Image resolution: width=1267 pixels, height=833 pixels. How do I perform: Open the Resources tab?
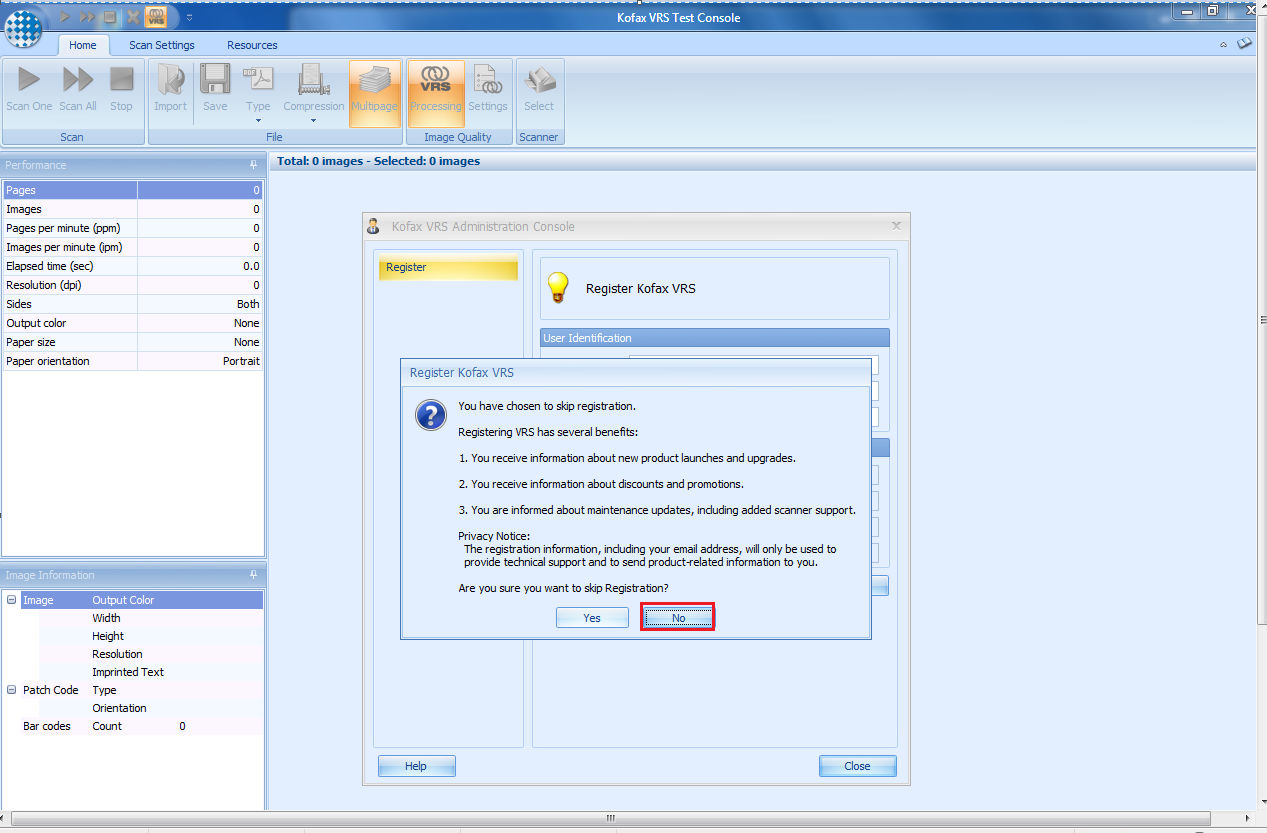click(x=251, y=45)
